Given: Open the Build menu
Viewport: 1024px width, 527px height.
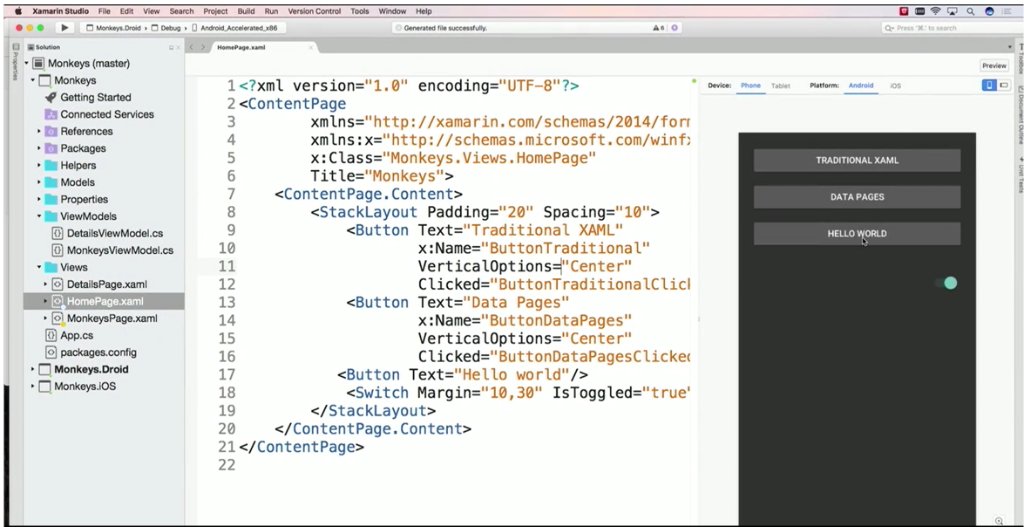Looking at the screenshot, I should [246, 11].
